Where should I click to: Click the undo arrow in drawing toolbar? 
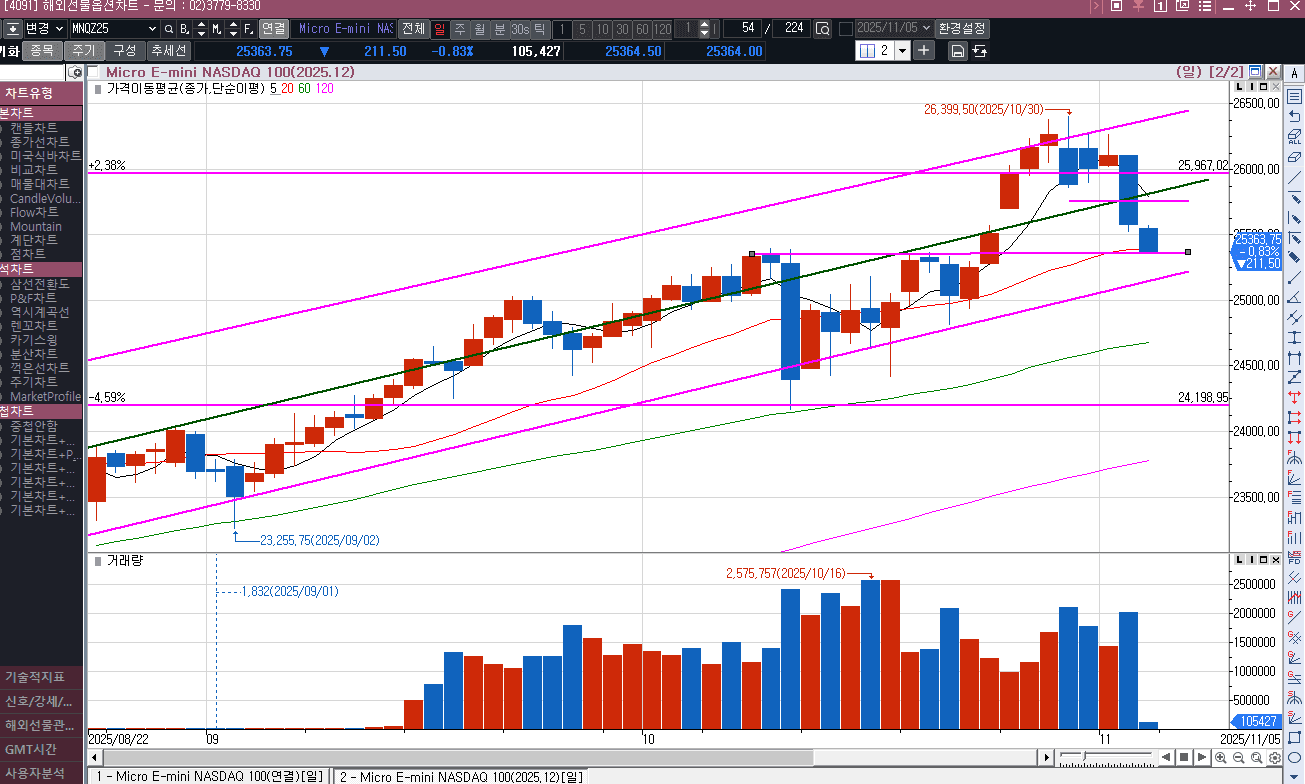[x=1295, y=116]
